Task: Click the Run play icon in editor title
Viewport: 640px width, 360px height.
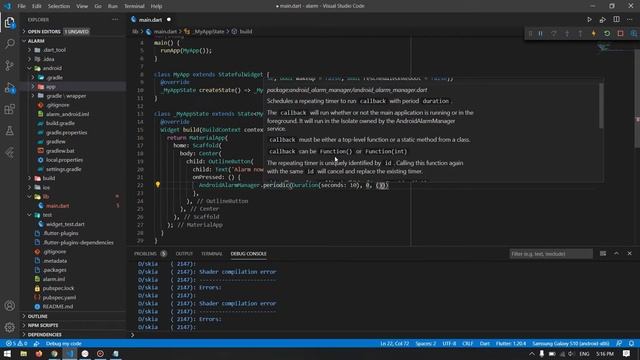Action: coord(589,20)
